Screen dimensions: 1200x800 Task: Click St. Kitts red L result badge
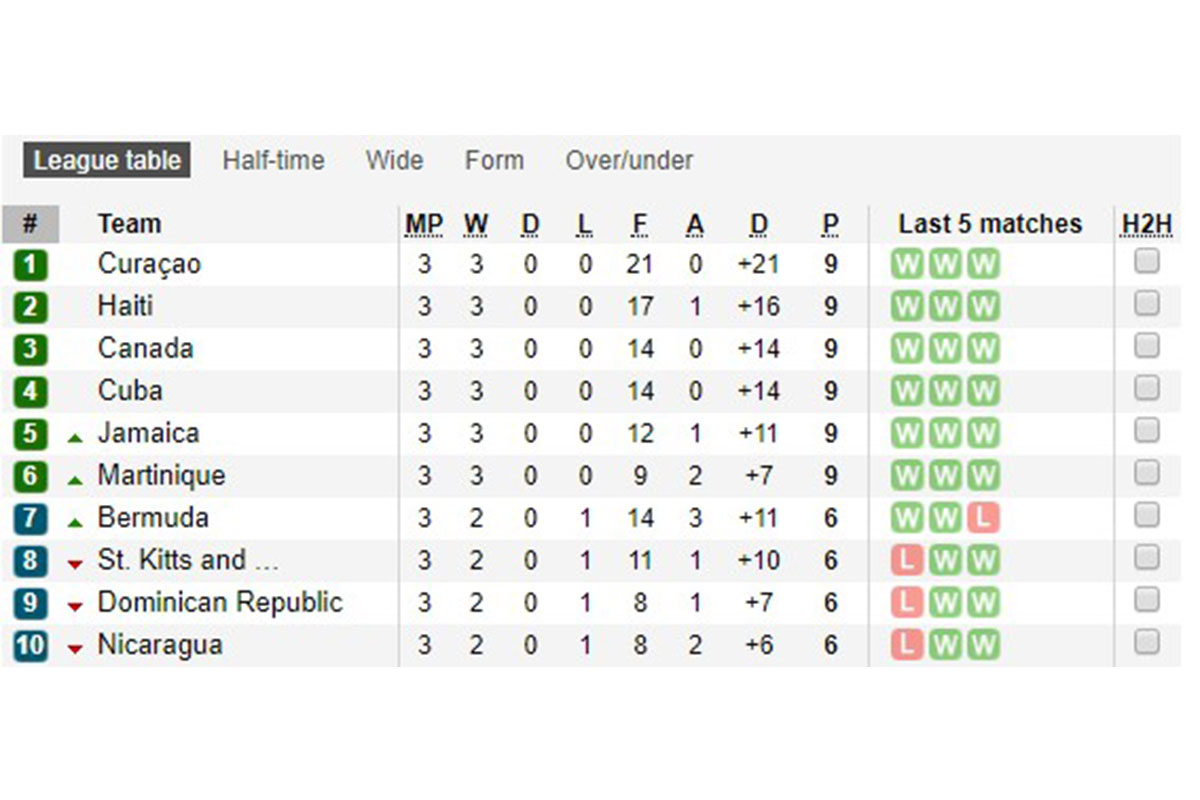click(907, 560)
